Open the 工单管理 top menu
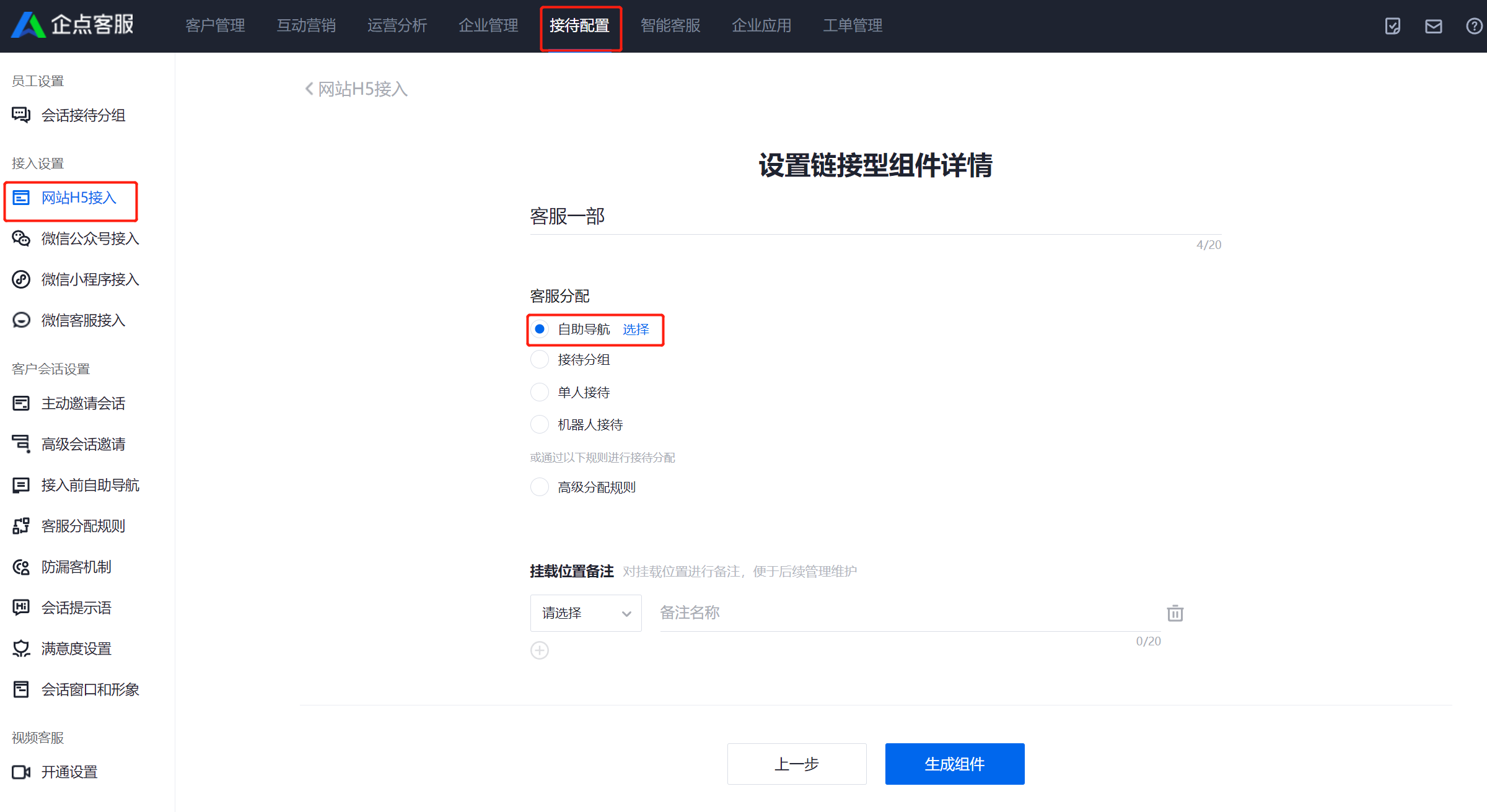 (x=853, y=25)
